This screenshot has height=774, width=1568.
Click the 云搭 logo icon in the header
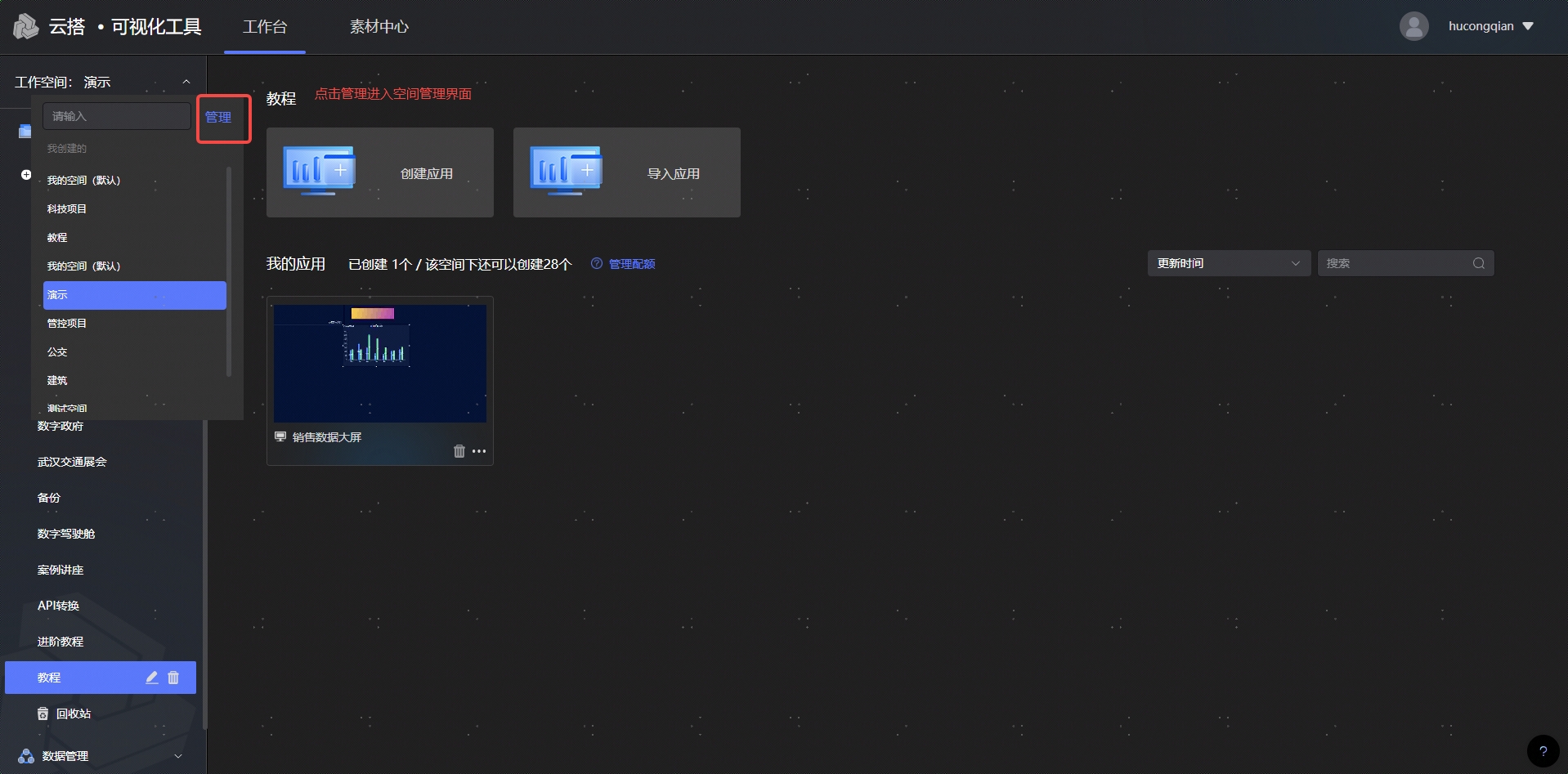[x=26, y=26]
